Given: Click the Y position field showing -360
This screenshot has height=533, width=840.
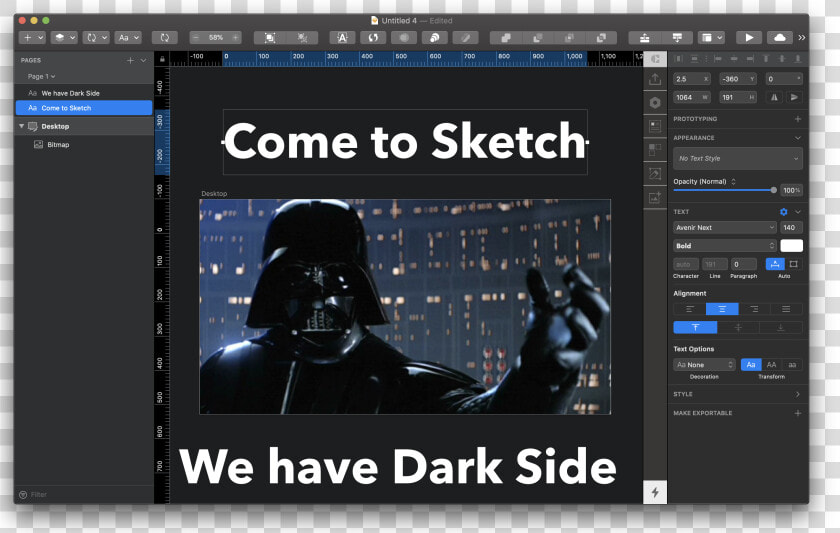Looking at the screenshot, I should tap(737, 79).
